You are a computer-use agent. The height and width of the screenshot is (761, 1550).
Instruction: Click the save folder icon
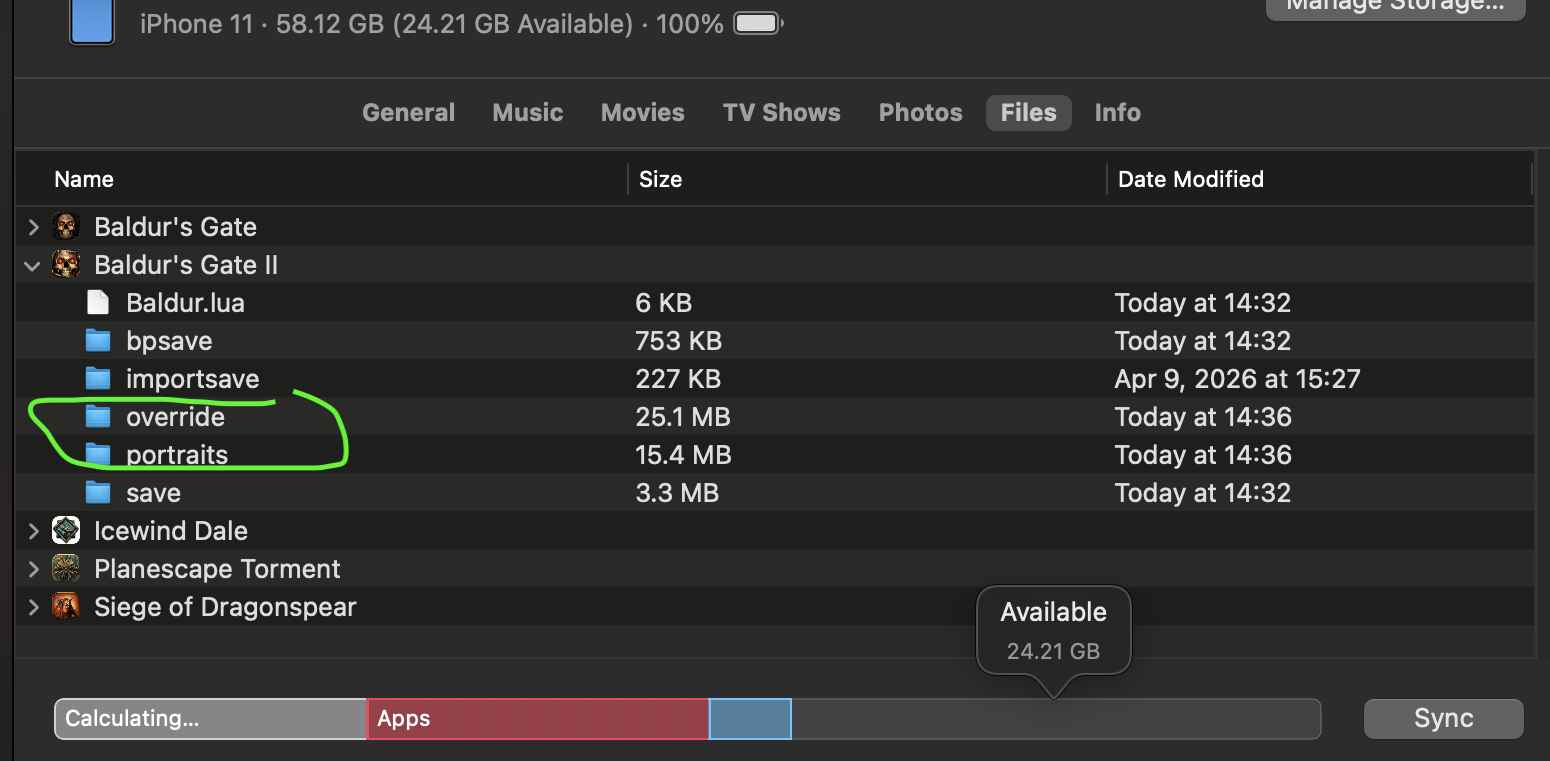pyautogui.click(x=97, y=493)
